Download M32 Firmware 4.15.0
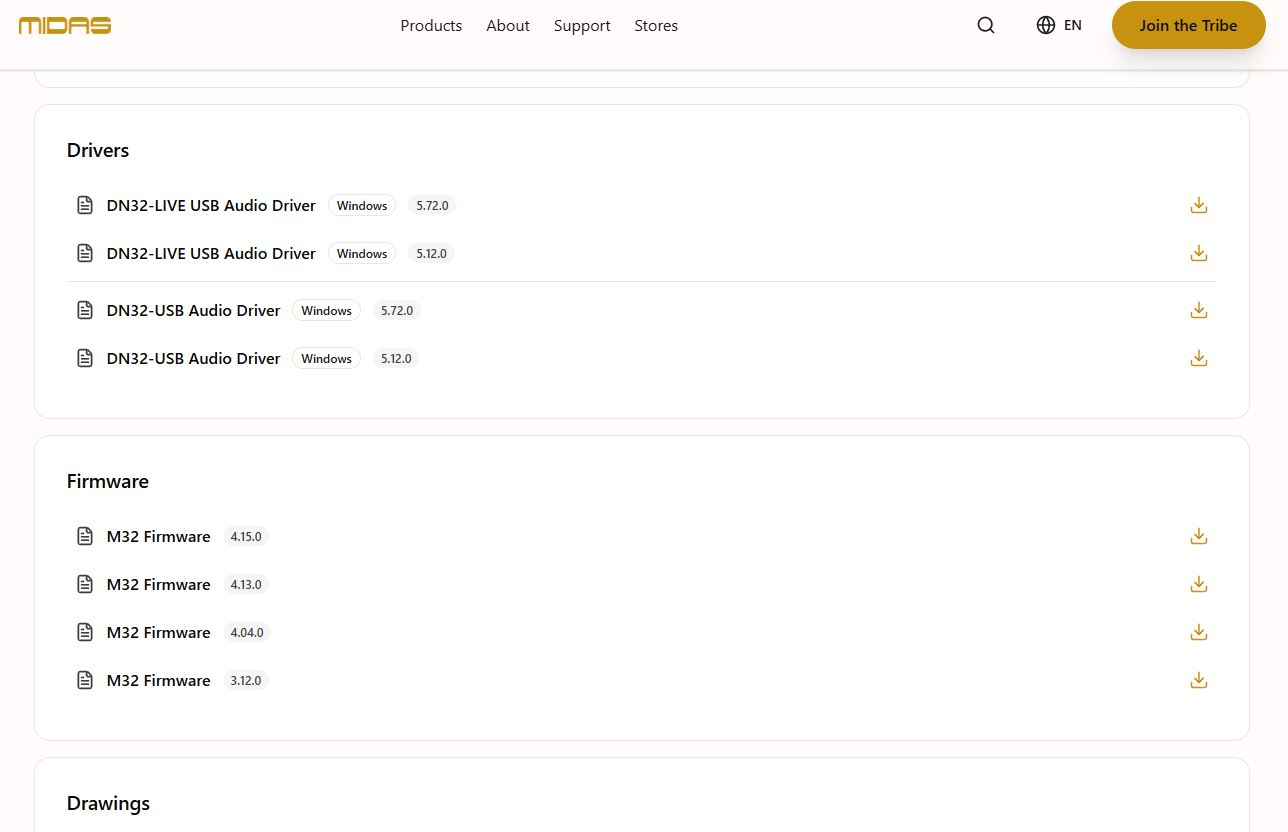 (1199, 536)
